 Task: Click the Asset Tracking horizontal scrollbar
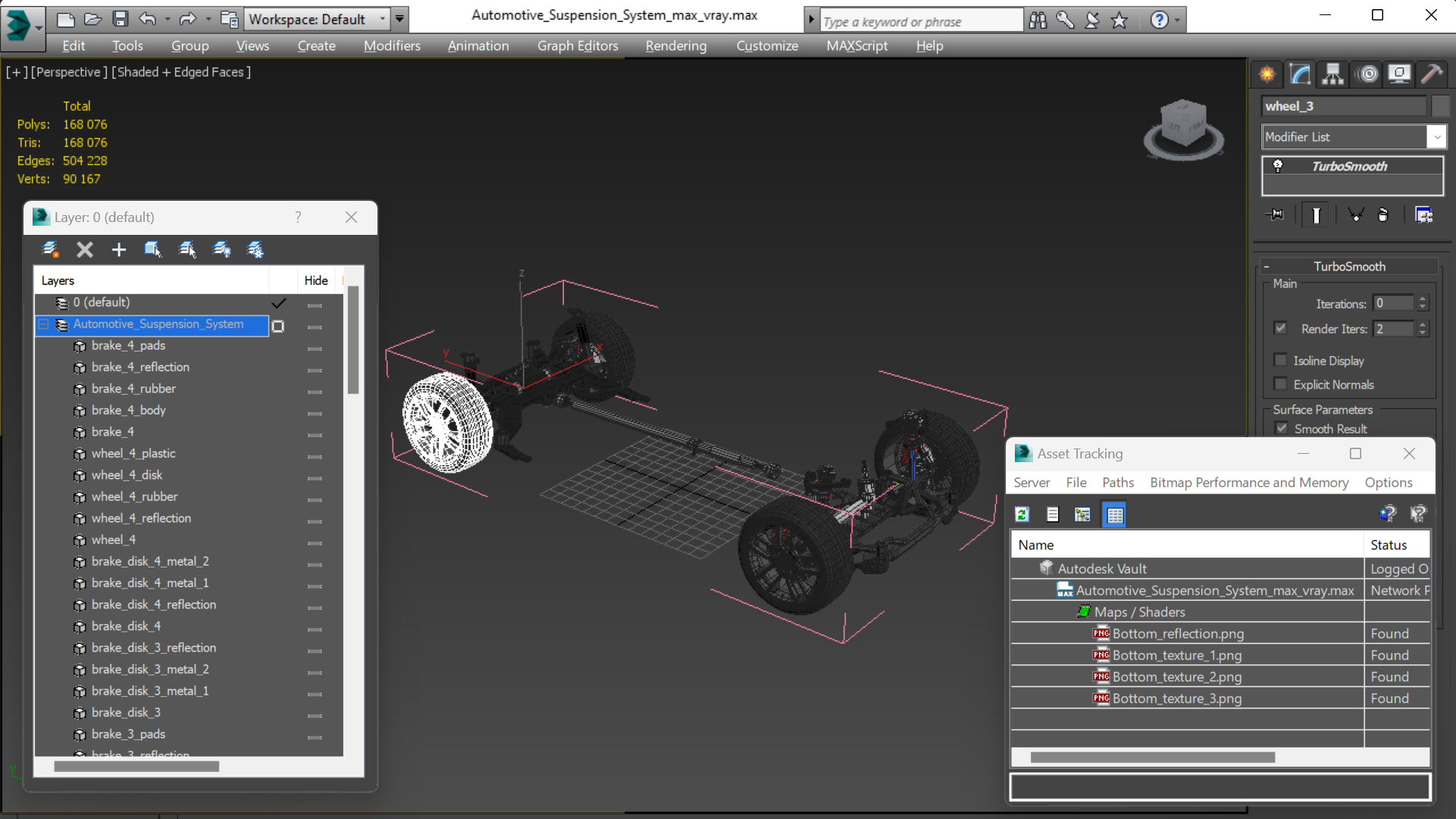1152,757
